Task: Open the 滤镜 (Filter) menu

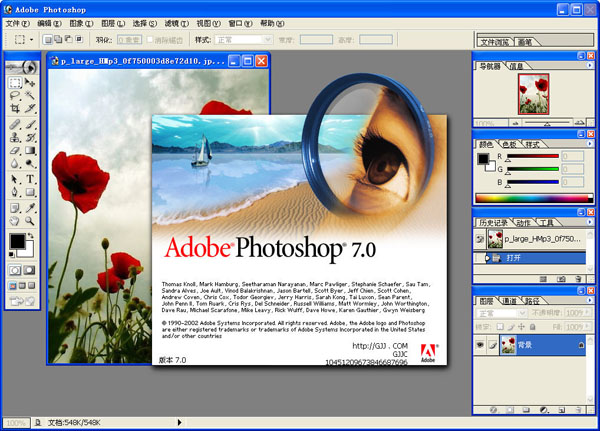Action: tap(177, 22)
